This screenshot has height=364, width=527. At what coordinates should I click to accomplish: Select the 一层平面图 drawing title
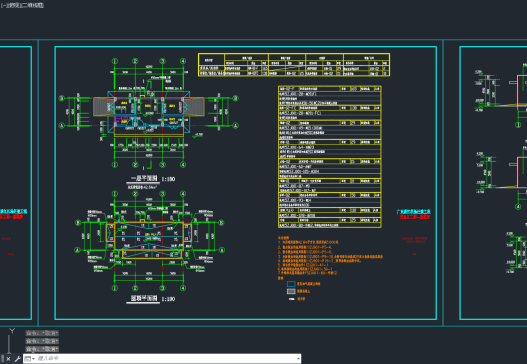144,178
